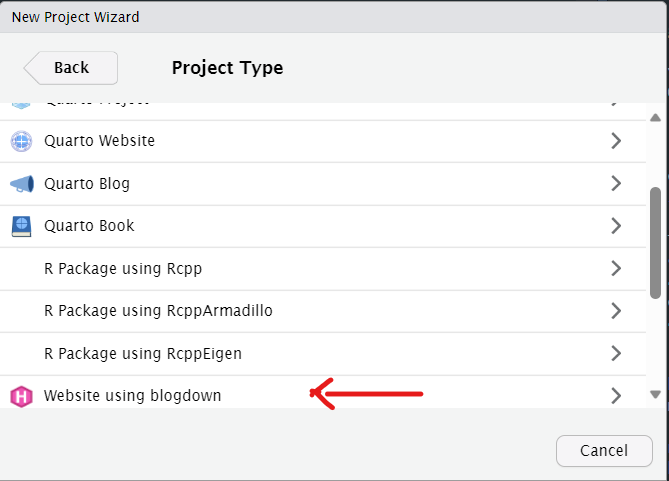Click the blogdown hexagon H icon
Image resolution: width=669 pixels, height=481 pixels.
point(21,396)
